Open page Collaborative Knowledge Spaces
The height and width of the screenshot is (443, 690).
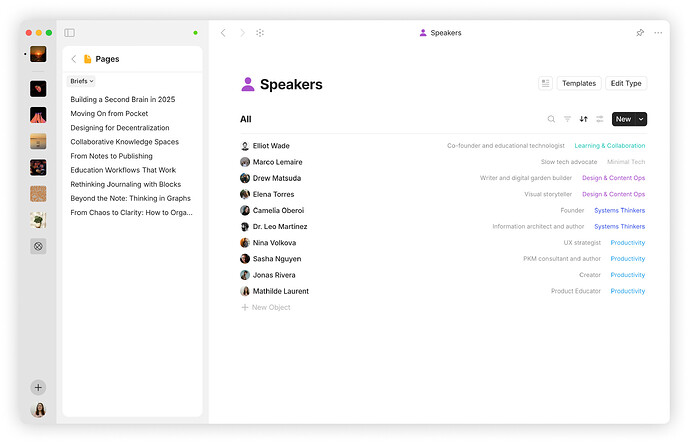point(125,142)
